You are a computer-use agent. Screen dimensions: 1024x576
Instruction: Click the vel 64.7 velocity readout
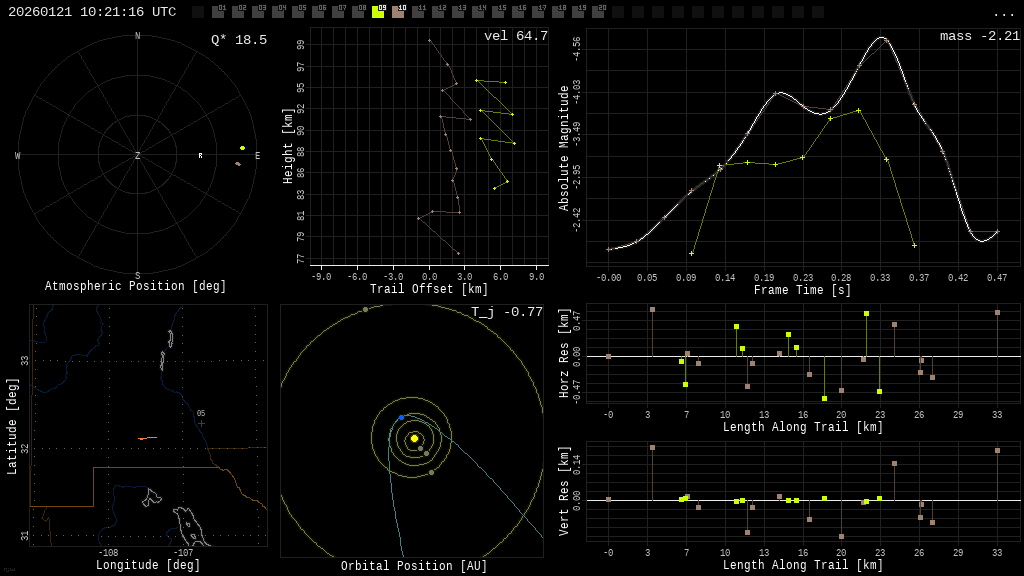515,37
